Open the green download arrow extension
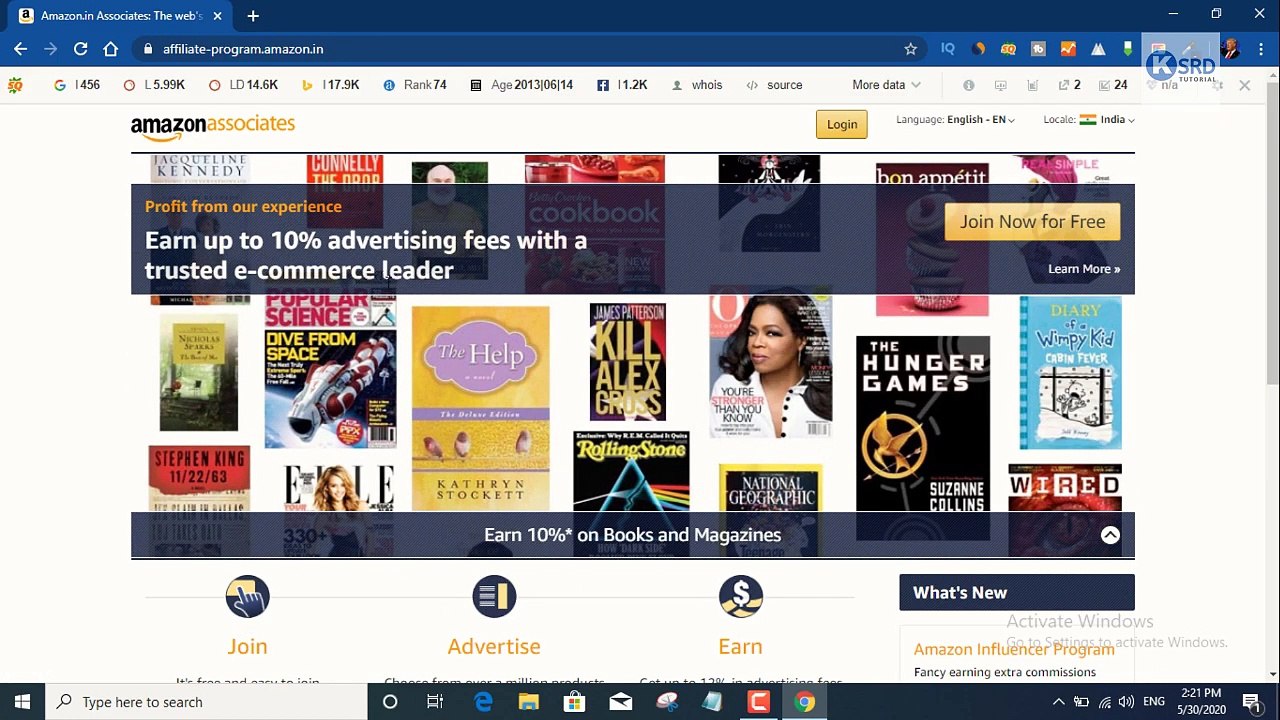1280x720 pixels. [1128, 49]
